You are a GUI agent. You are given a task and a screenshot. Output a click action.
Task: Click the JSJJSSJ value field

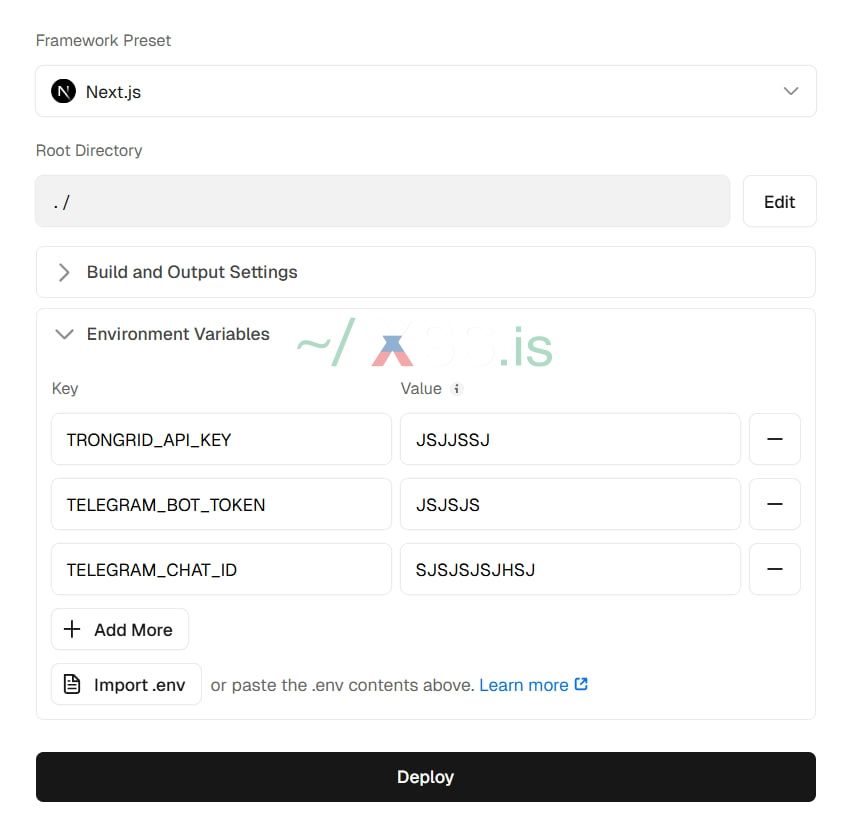point(570,439)
